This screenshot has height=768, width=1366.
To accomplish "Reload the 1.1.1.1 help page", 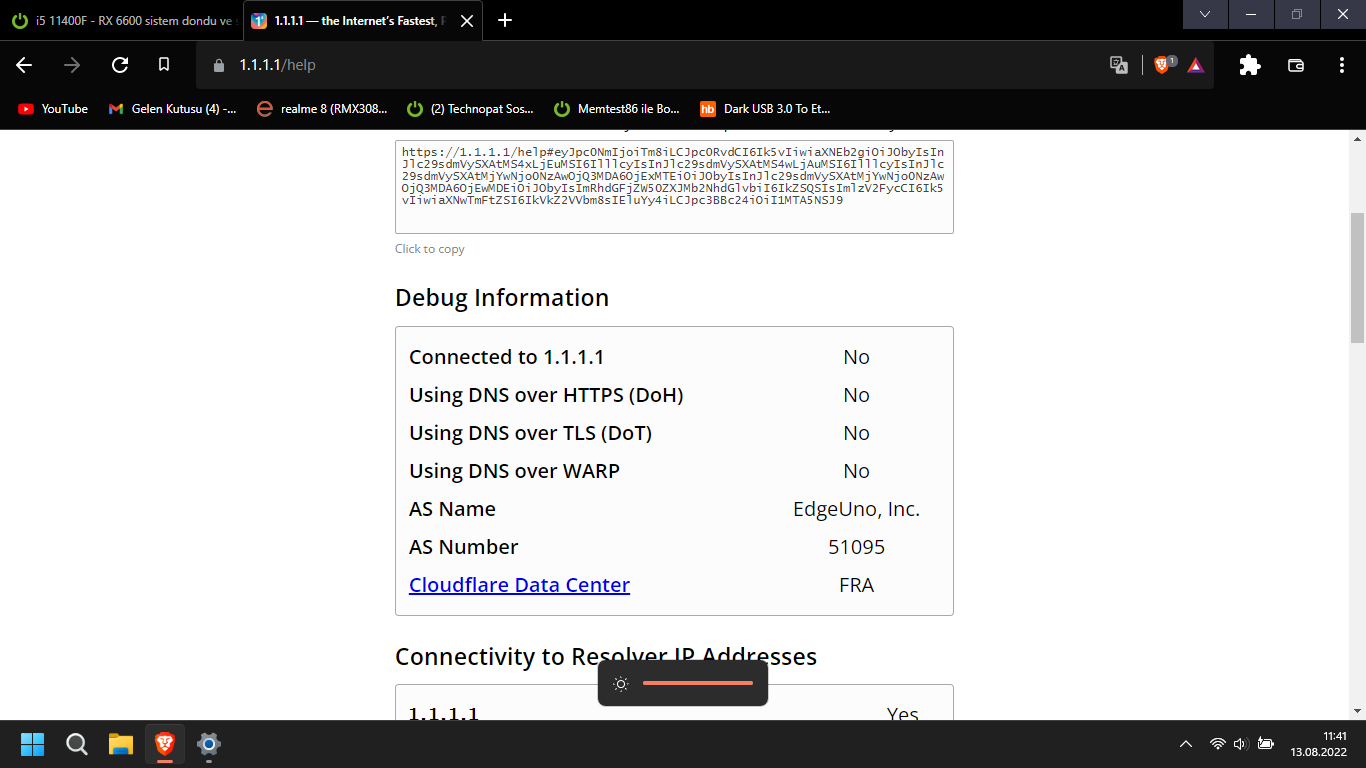I will (120, 65).
